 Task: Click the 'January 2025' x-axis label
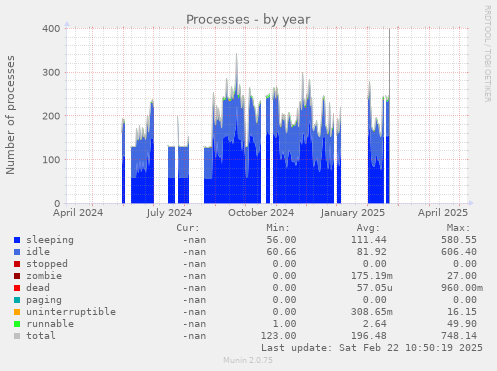click(353, 213)
